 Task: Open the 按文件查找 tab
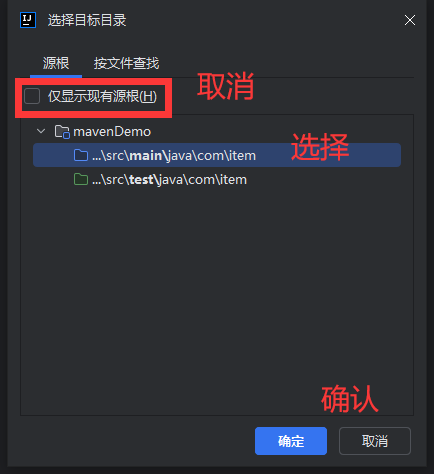pyautogui.click(x=126, y=63)
